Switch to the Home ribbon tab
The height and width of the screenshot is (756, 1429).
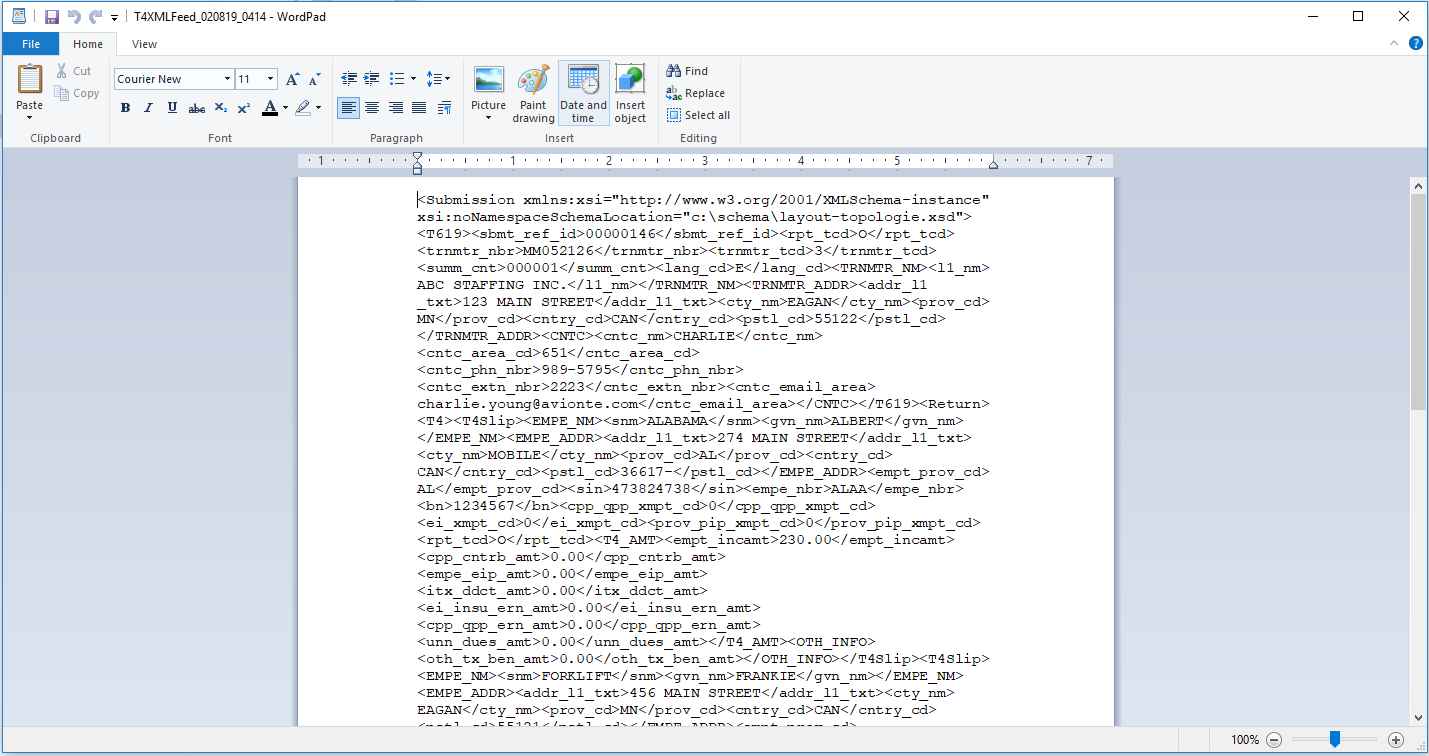pos(88,44)
